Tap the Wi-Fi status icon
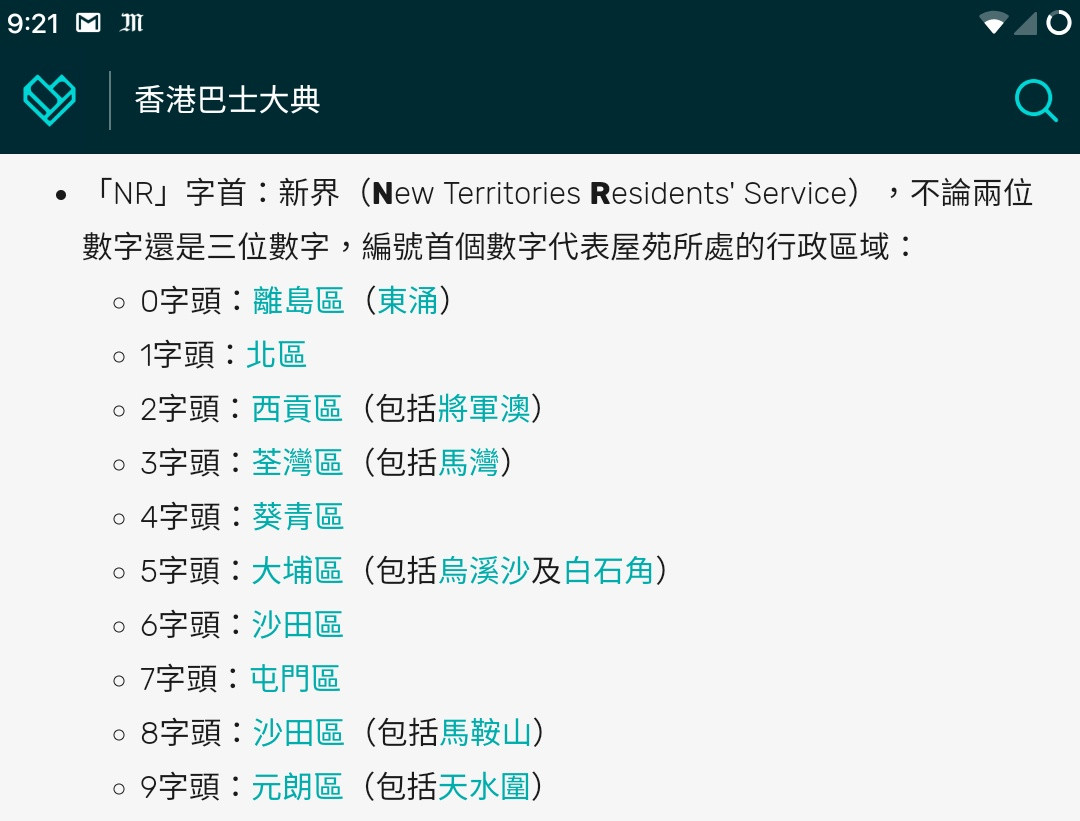Image resolution: width=1080 pixels, height=821 pixels. coord(993,23)
